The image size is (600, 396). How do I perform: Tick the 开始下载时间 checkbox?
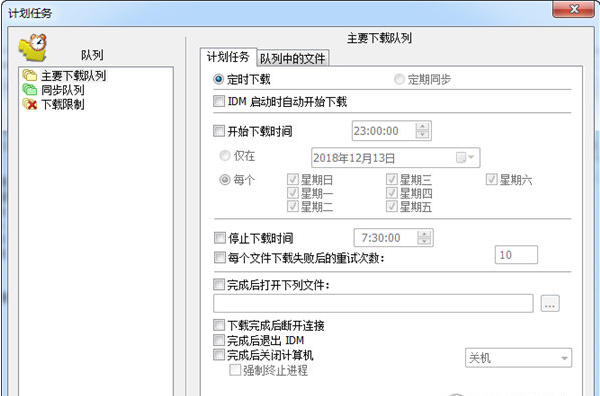(x=219, y=131)
